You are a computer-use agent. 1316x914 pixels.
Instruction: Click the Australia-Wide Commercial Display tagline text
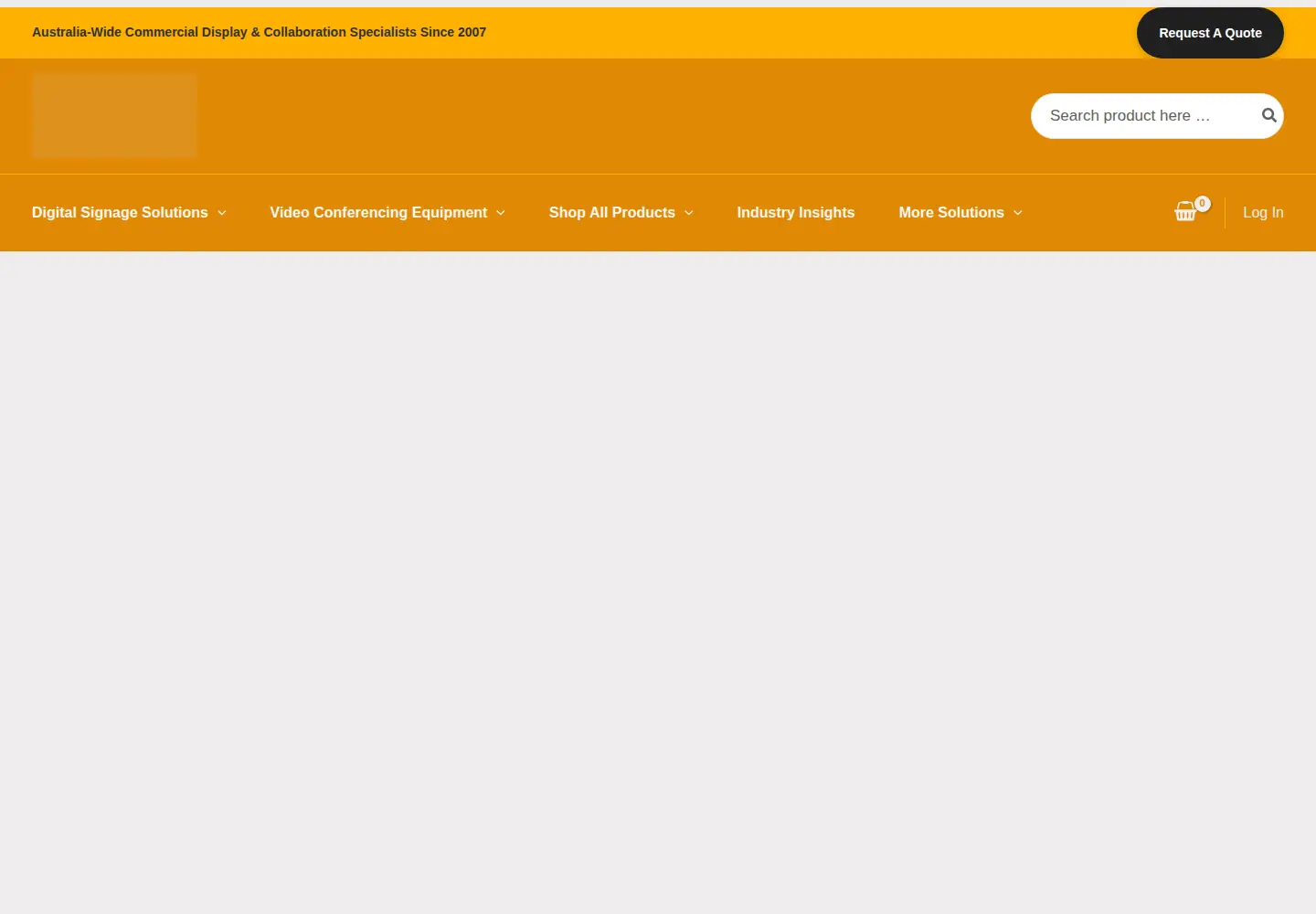(x=259, y=32)
